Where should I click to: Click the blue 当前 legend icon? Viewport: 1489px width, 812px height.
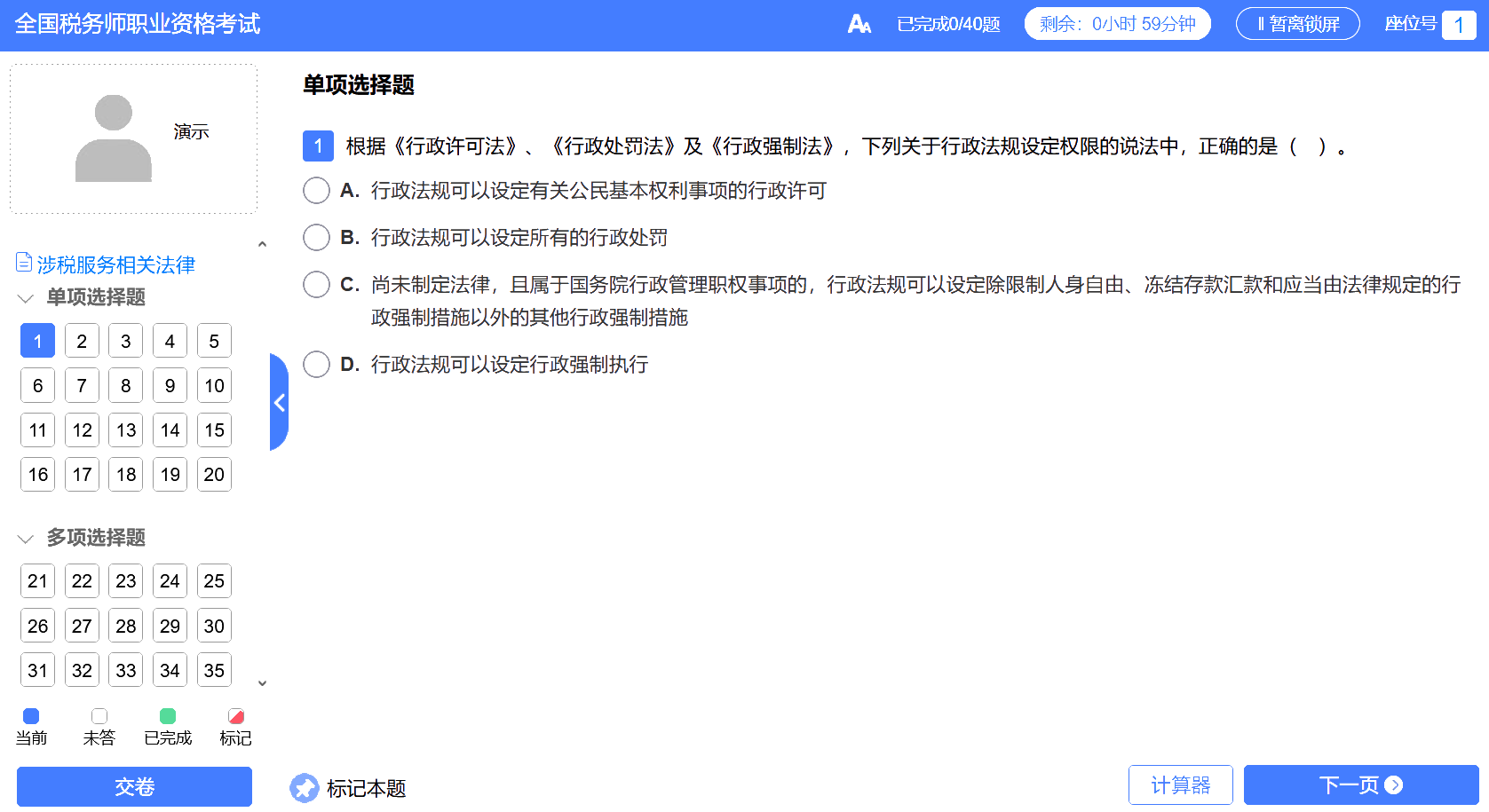31,716
